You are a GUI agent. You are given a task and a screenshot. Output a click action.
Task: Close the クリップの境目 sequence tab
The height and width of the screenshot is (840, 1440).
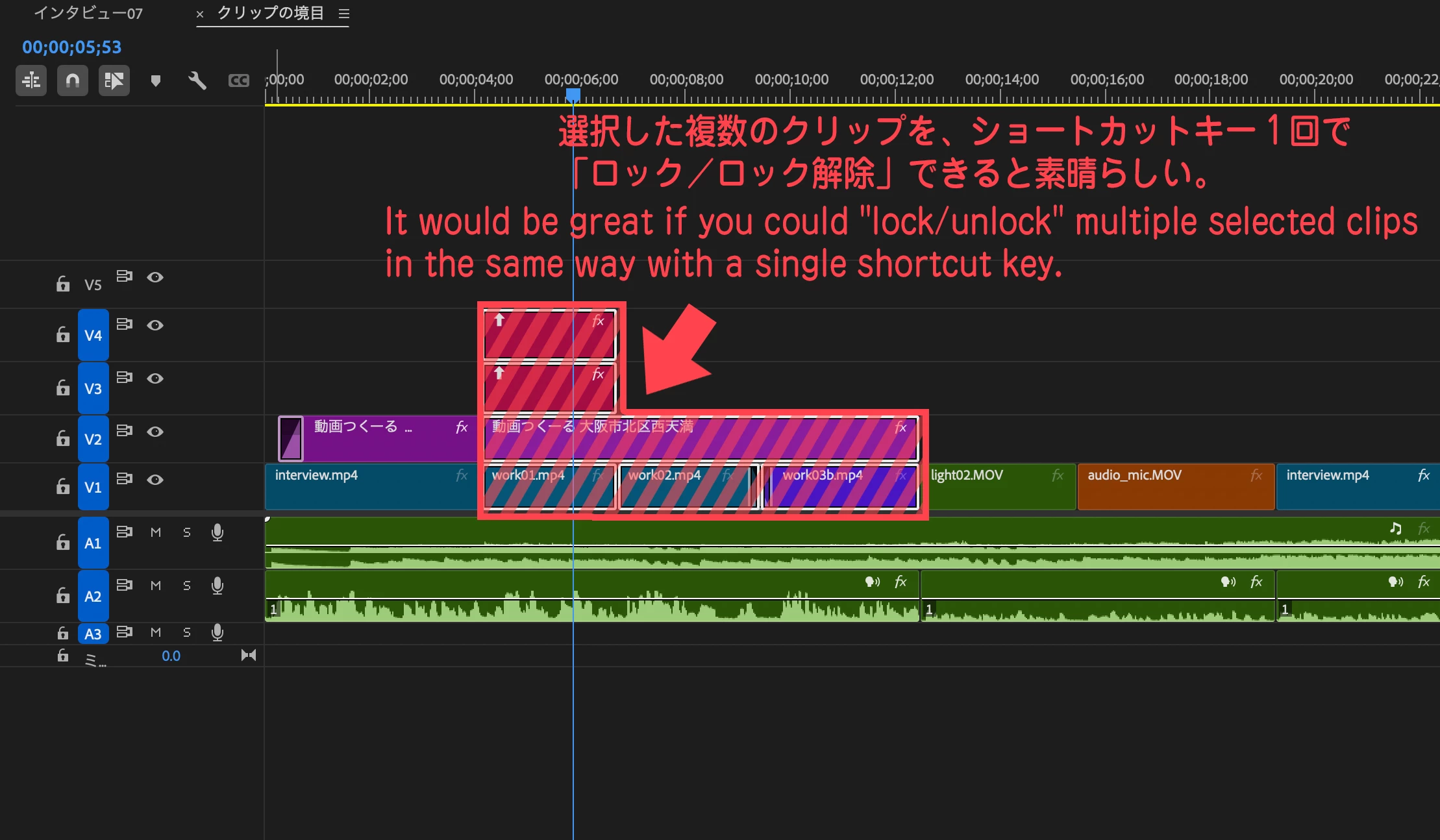tap(200, 14)
